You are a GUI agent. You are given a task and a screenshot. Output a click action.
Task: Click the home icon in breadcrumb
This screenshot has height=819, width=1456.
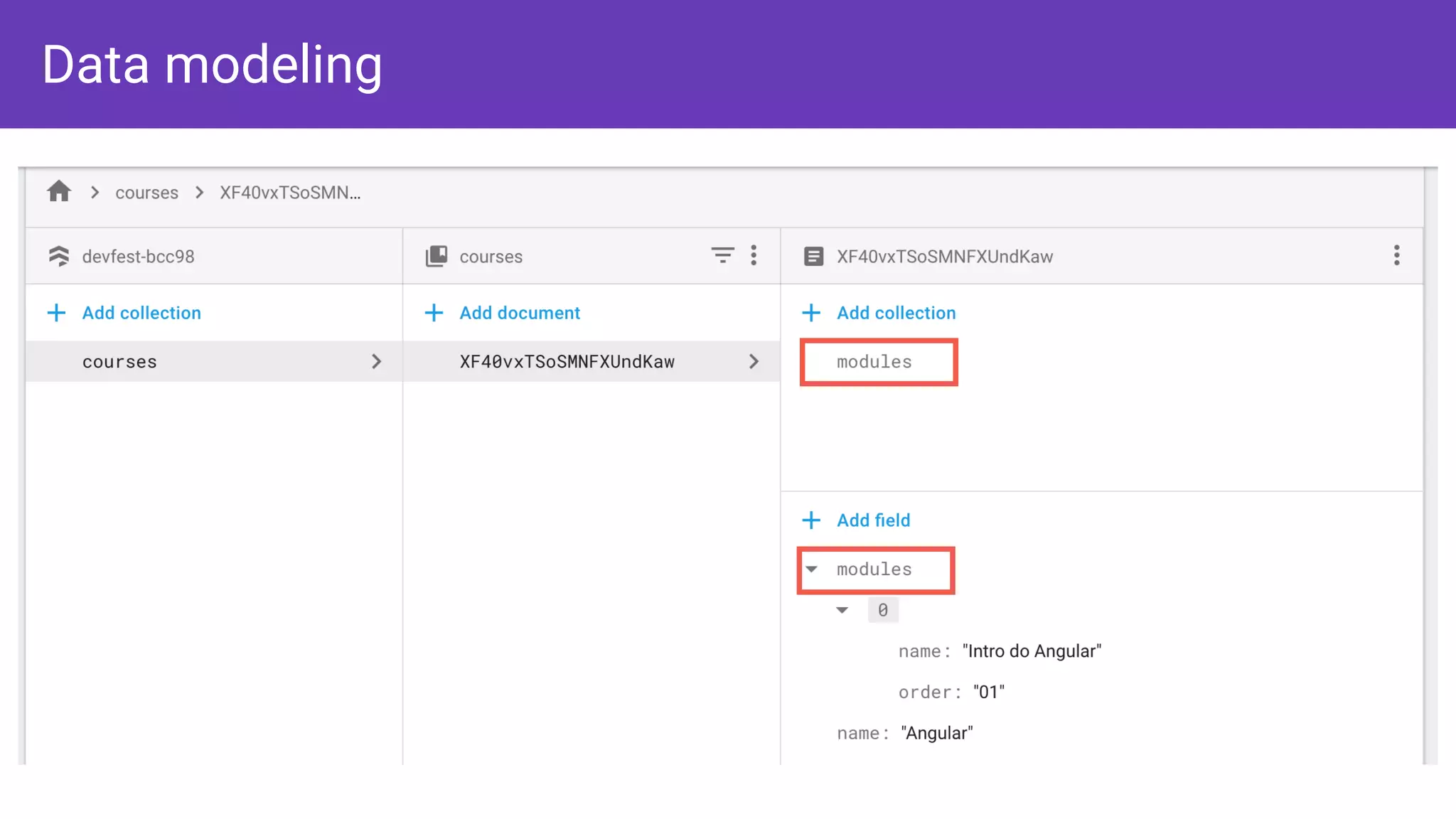[59, 192]
